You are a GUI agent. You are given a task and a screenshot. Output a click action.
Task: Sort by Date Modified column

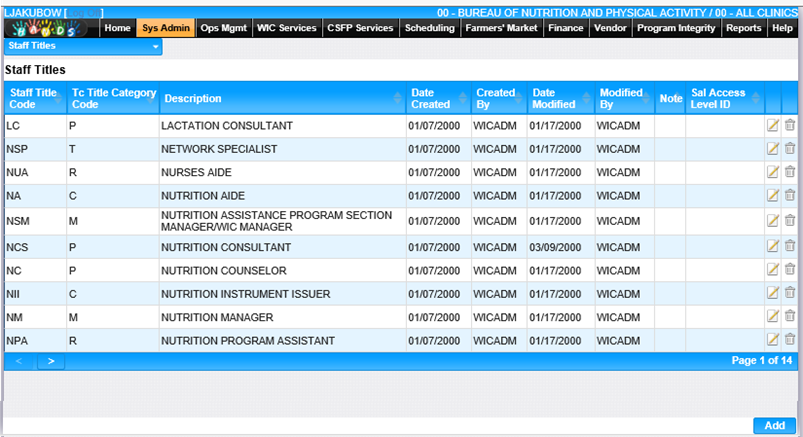[x=561, y=98]
